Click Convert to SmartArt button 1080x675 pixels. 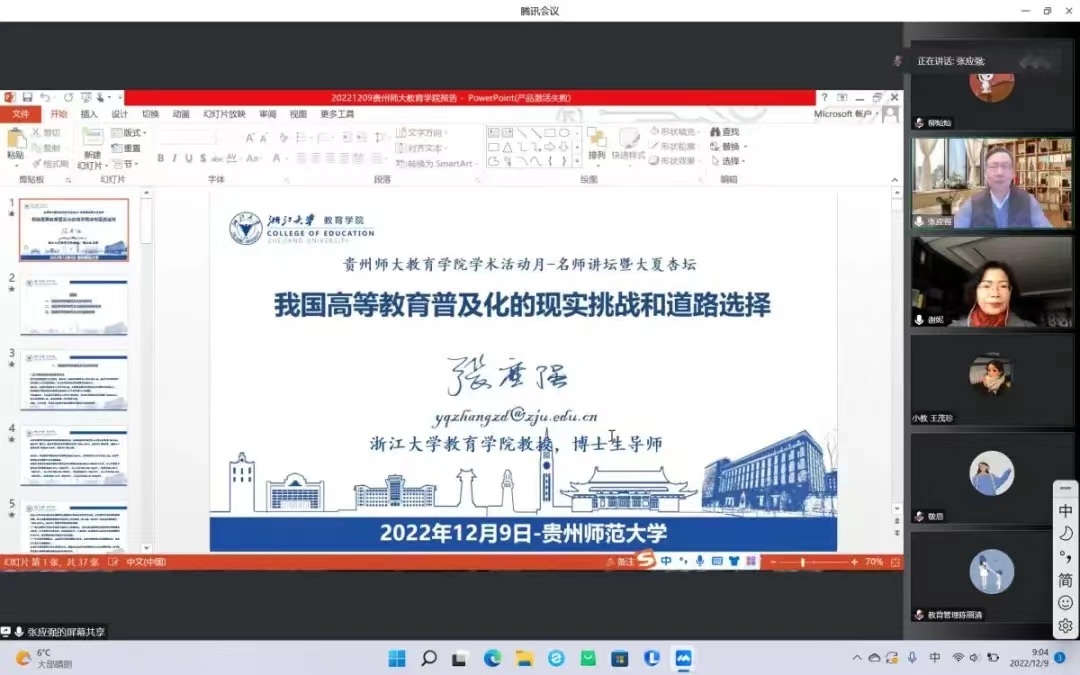coord(435,164)
